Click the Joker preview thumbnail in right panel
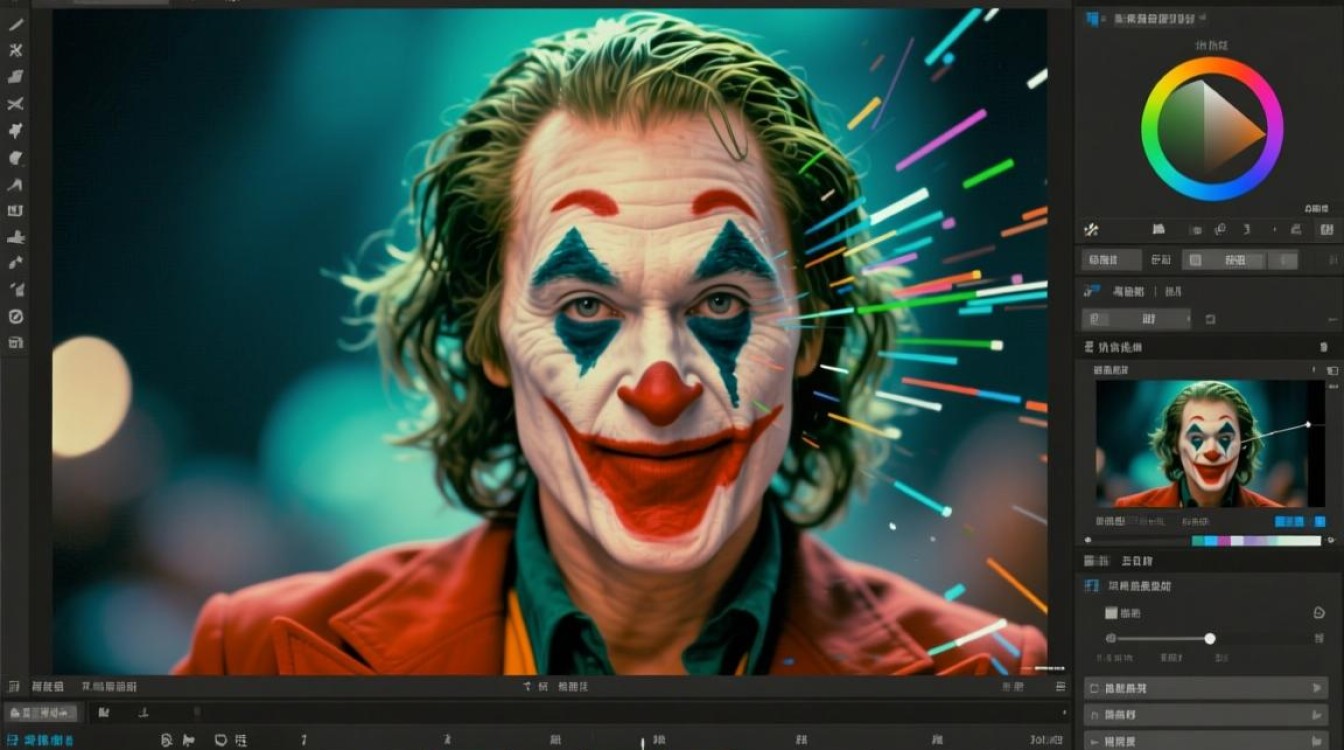1344x750 pixels. [1203, 443]
